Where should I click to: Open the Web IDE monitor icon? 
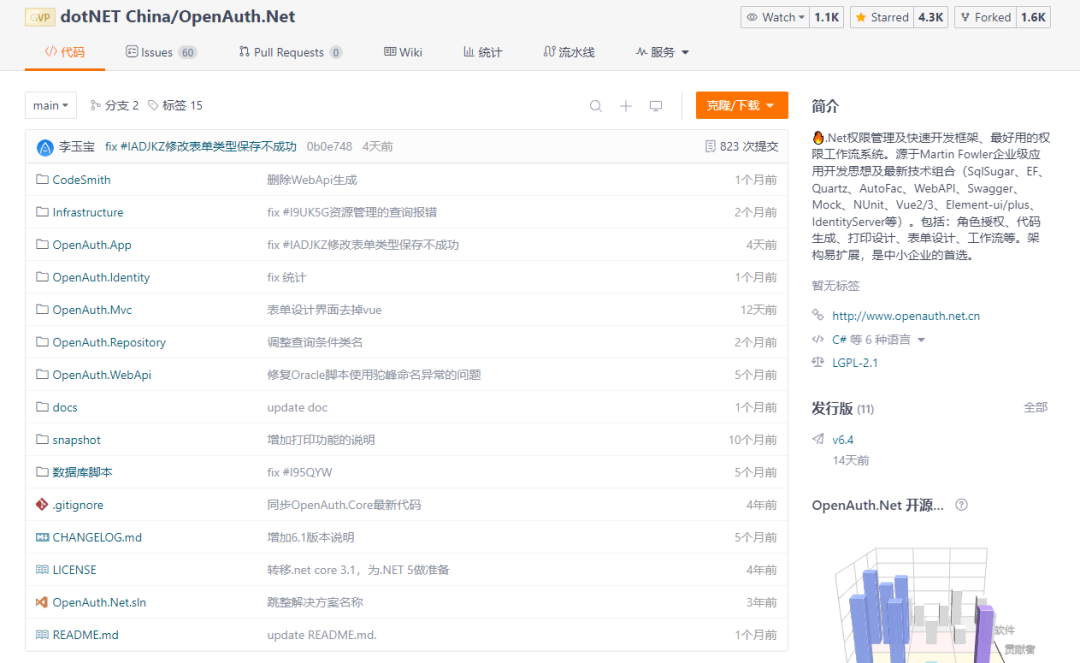click(656, 105)
